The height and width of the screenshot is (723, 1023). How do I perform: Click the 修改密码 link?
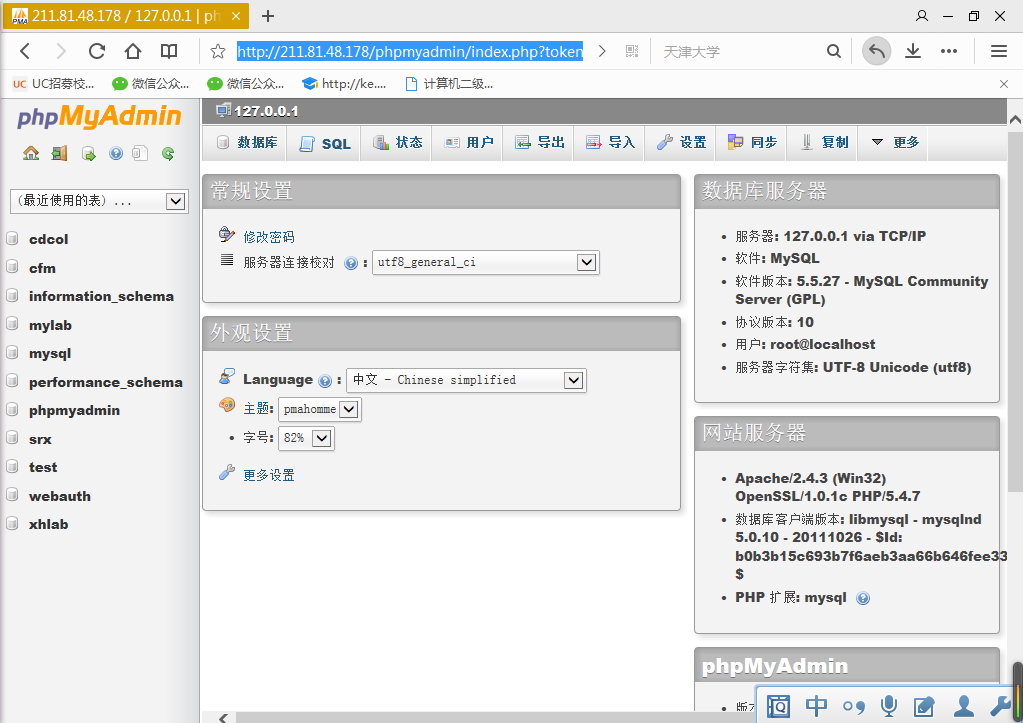(x=268, y=237)
